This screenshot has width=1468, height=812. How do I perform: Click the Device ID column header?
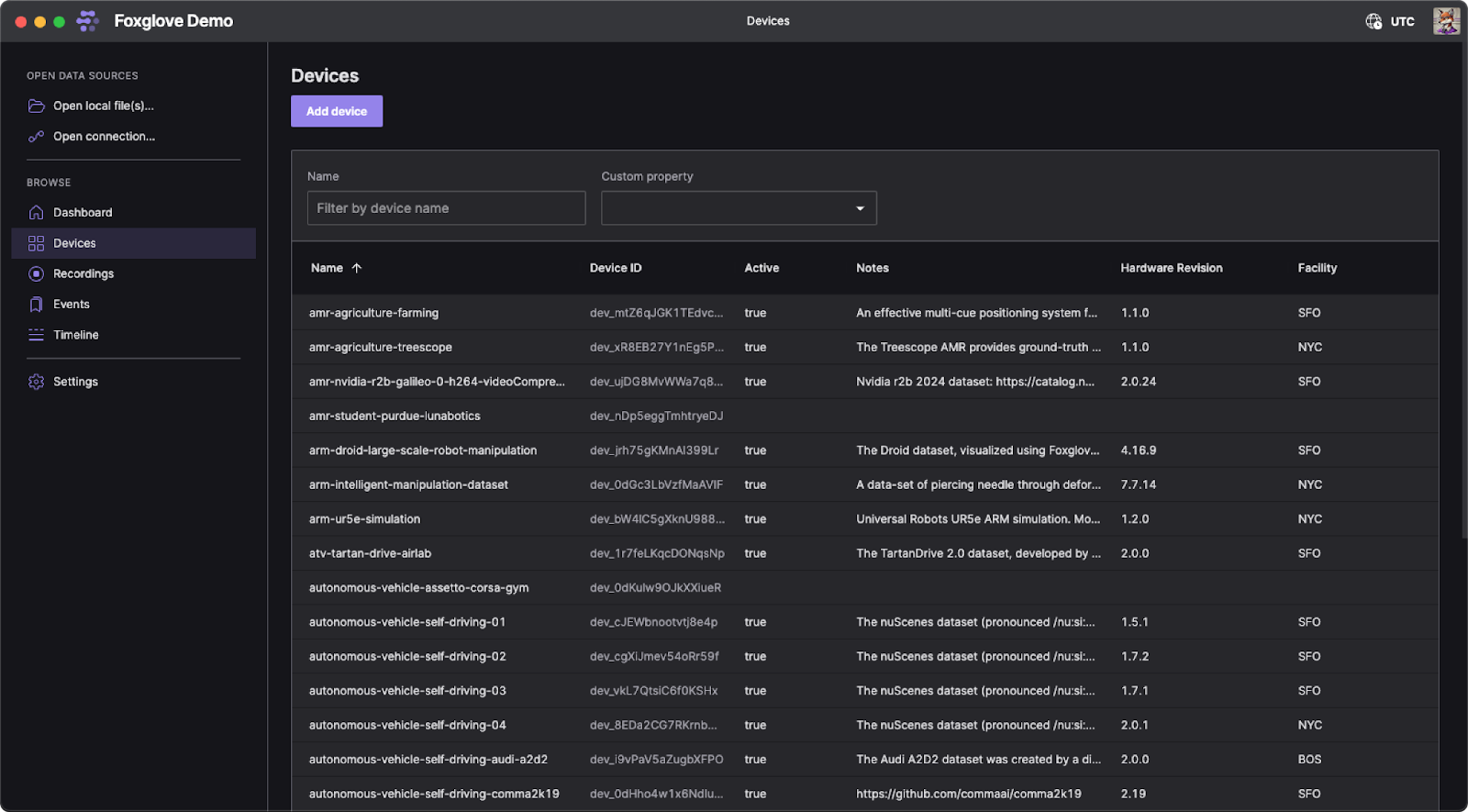pos(615,268)
